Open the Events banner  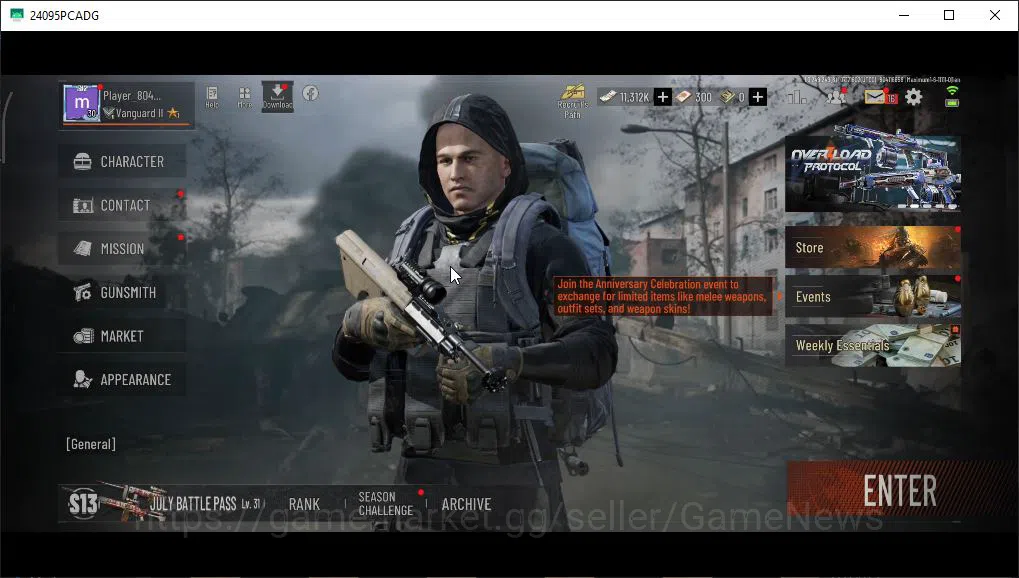pos(873,296)
